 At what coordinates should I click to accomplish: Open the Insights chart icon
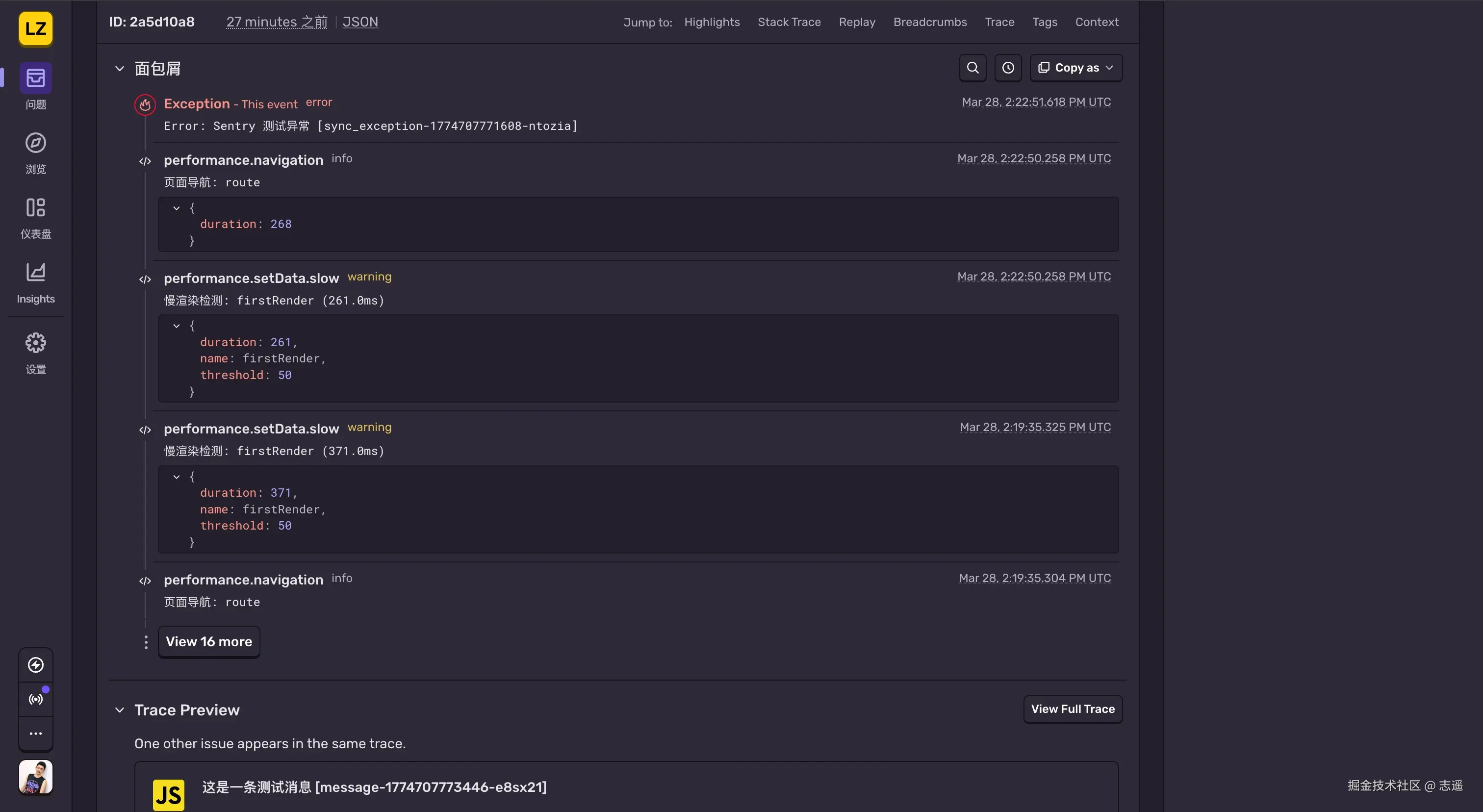click(x=36, y=273)
